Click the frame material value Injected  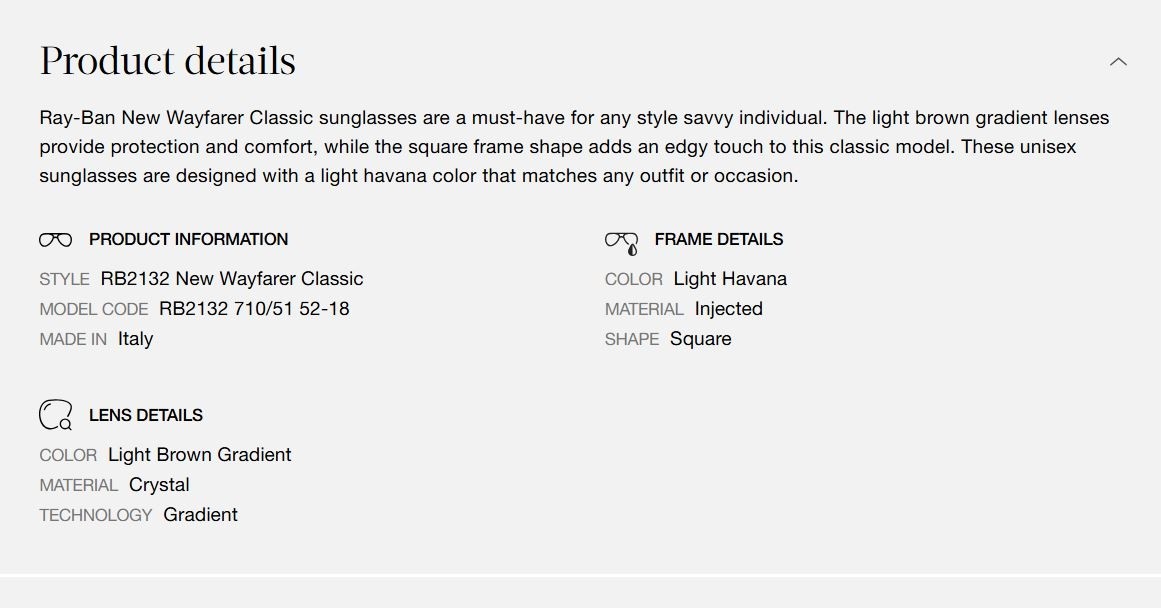[728, 309]
